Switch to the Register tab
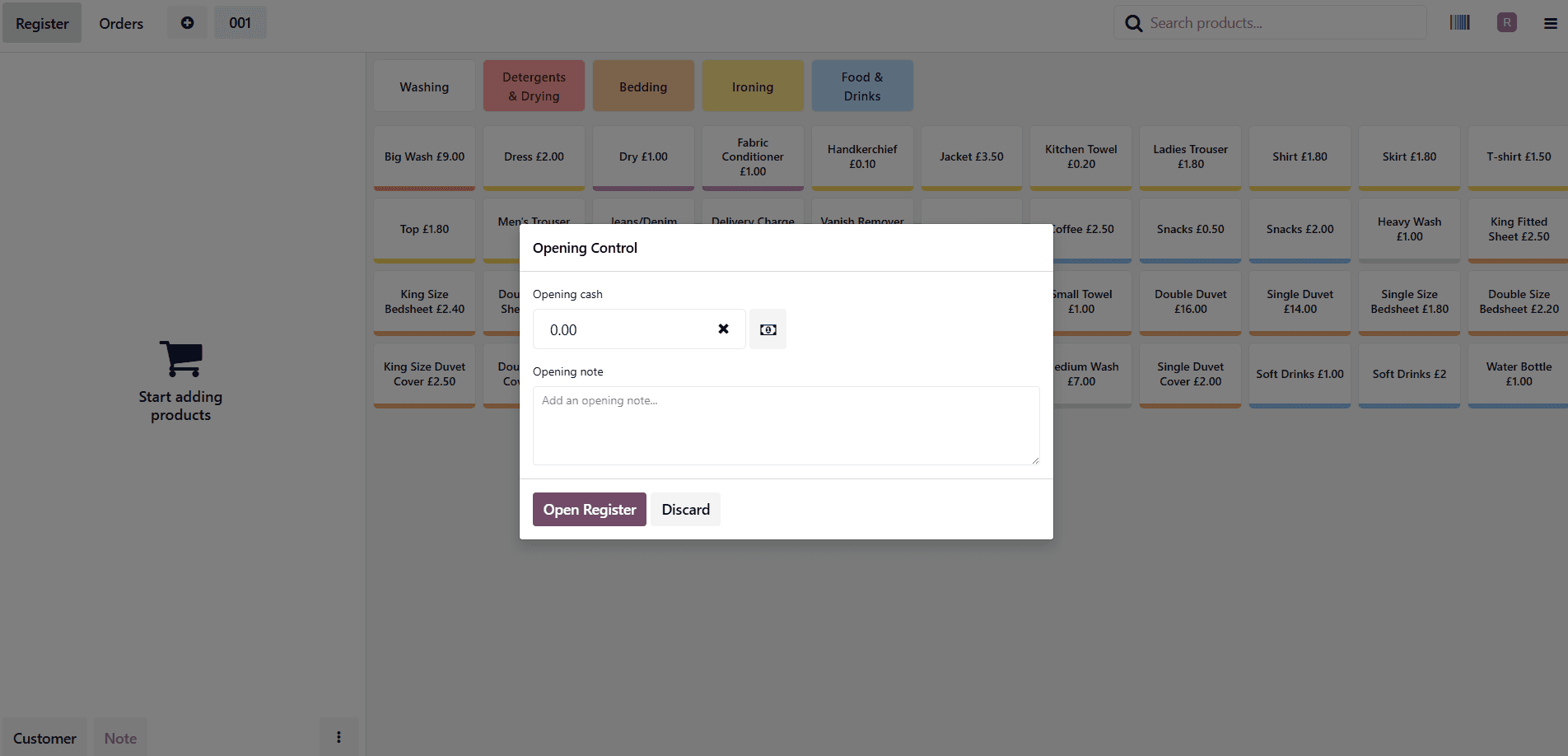Viewport: 1568px width, 756px height. coord(42,23)
